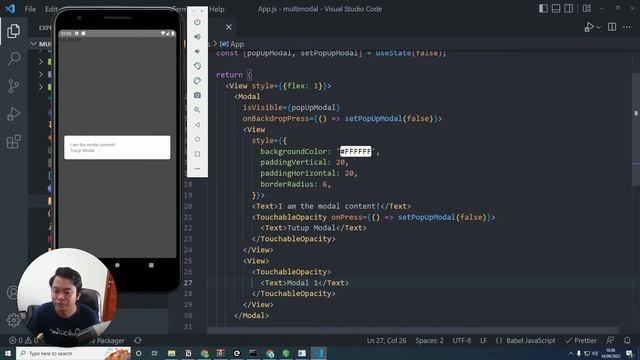
Task: Click the onBackdropPress attribute in code
Action: click(276, 119)
